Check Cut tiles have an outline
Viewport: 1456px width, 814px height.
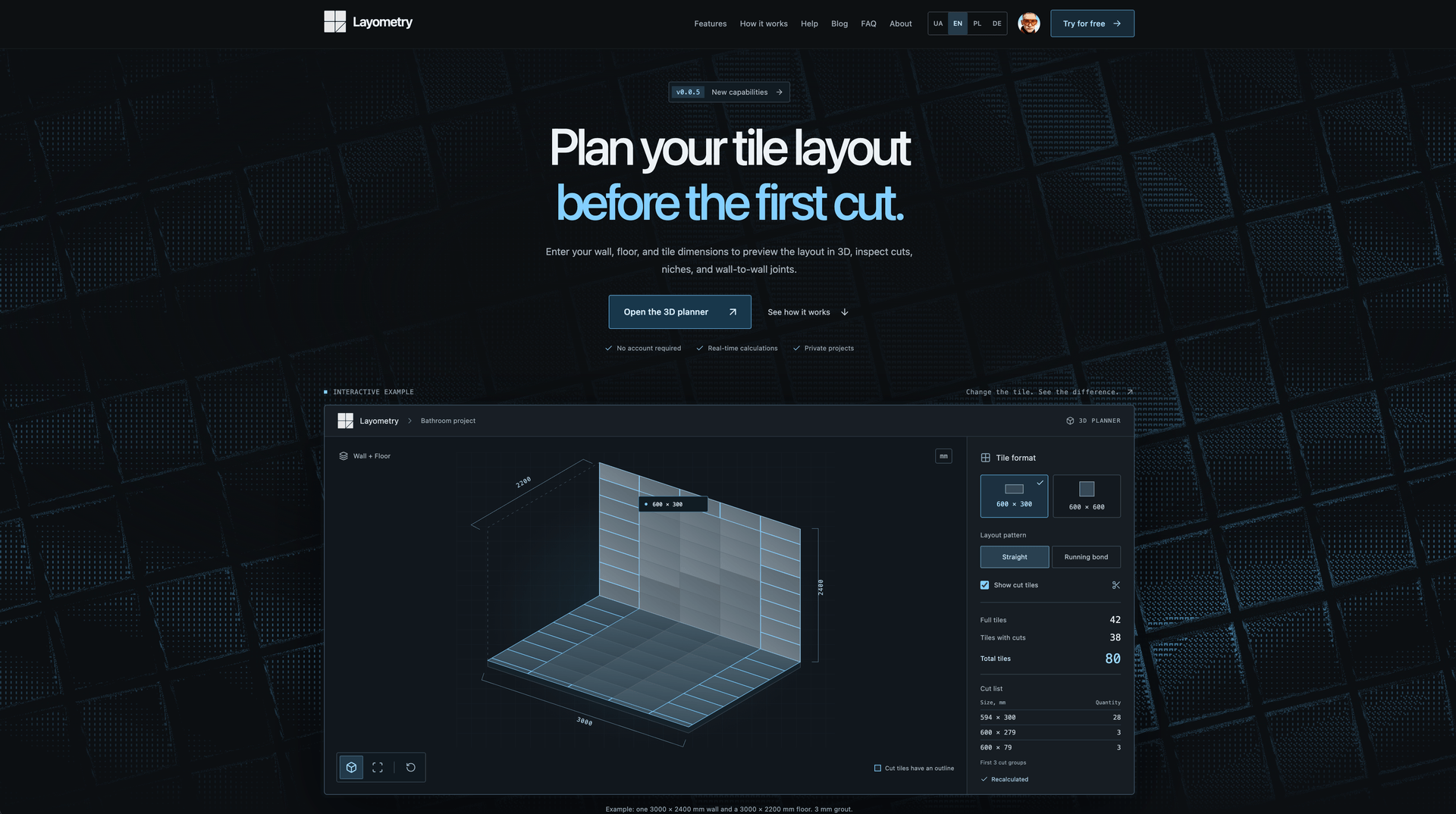point(877,768)
